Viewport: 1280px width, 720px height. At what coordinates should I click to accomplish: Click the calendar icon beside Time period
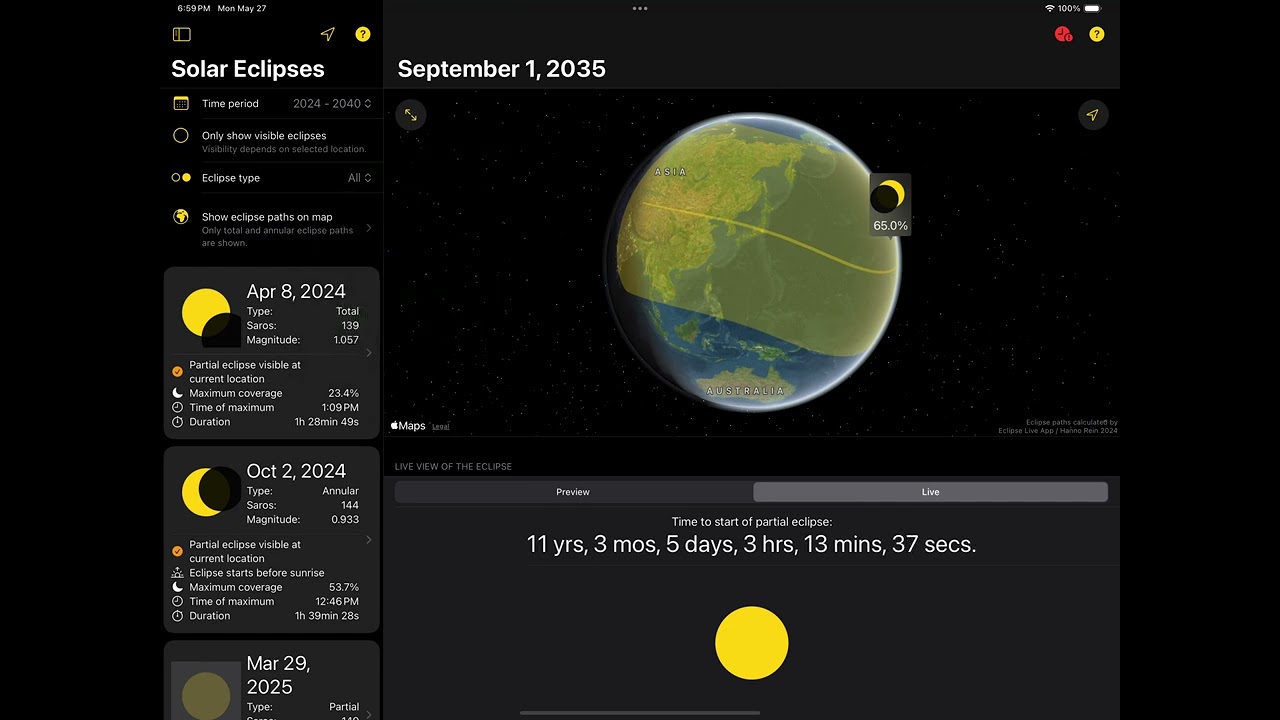pos(181,103)
